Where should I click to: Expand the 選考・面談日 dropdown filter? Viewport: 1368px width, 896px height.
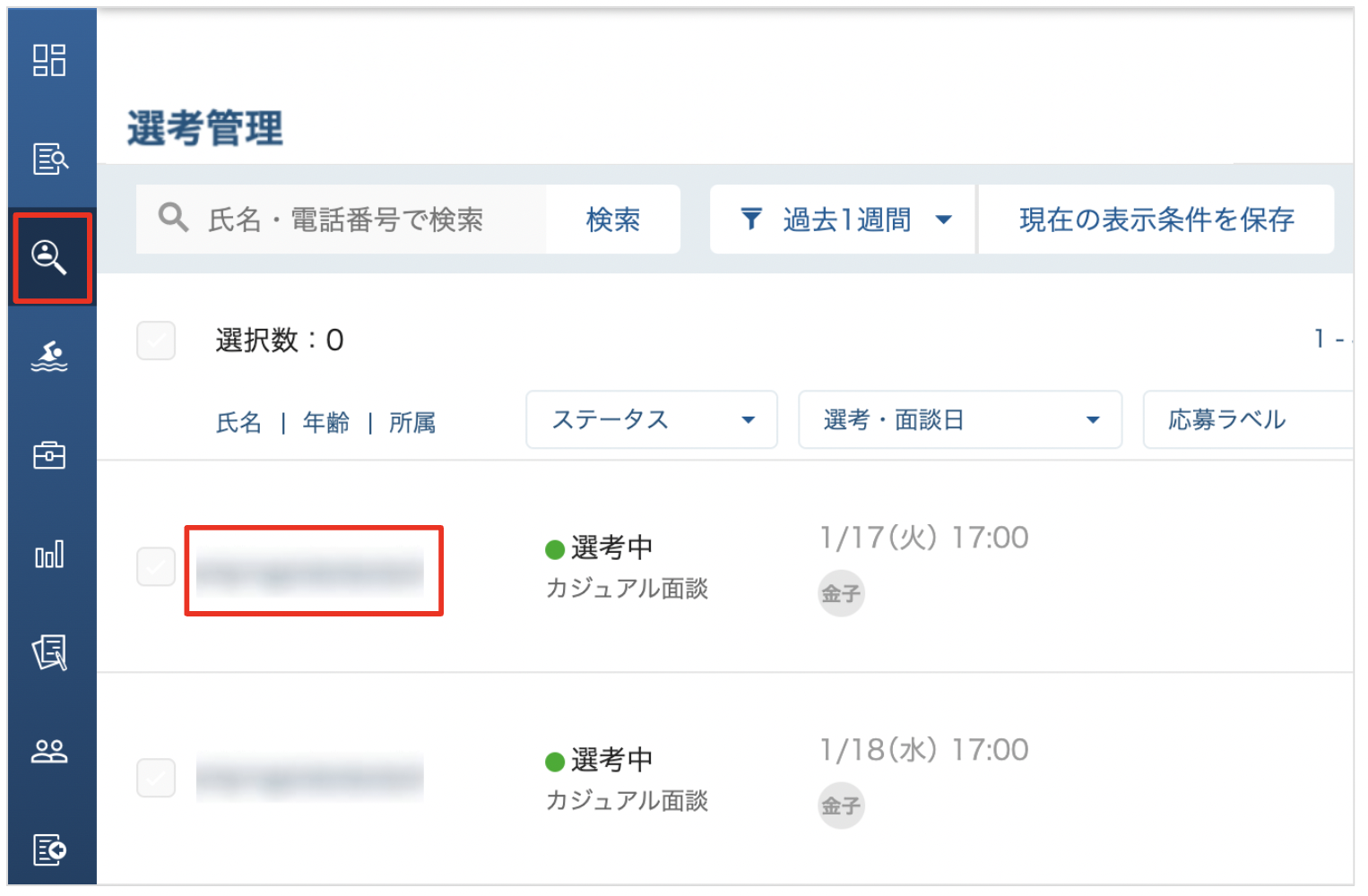[960, 419]
